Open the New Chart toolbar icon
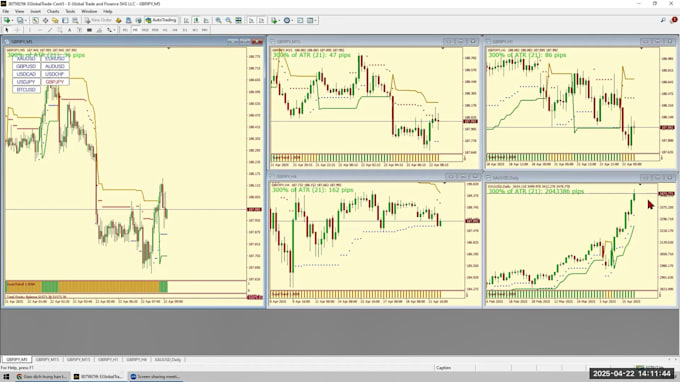 [x=7, y=20]
